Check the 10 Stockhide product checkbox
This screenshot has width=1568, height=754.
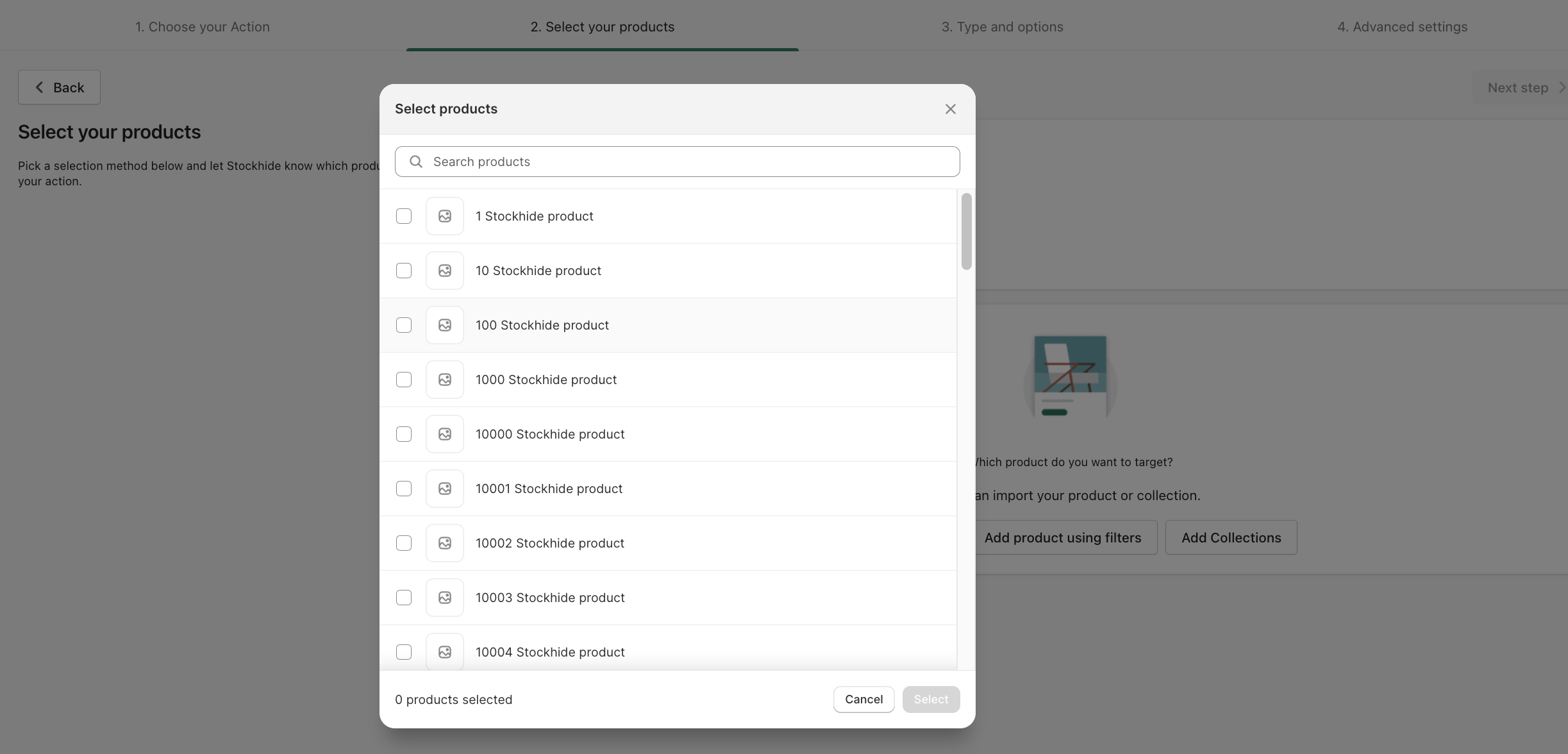click(x=404, y=271)
